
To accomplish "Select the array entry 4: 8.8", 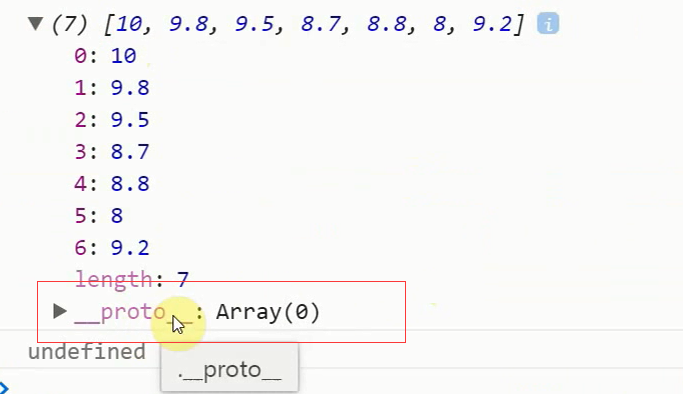I will pos(112,184).
